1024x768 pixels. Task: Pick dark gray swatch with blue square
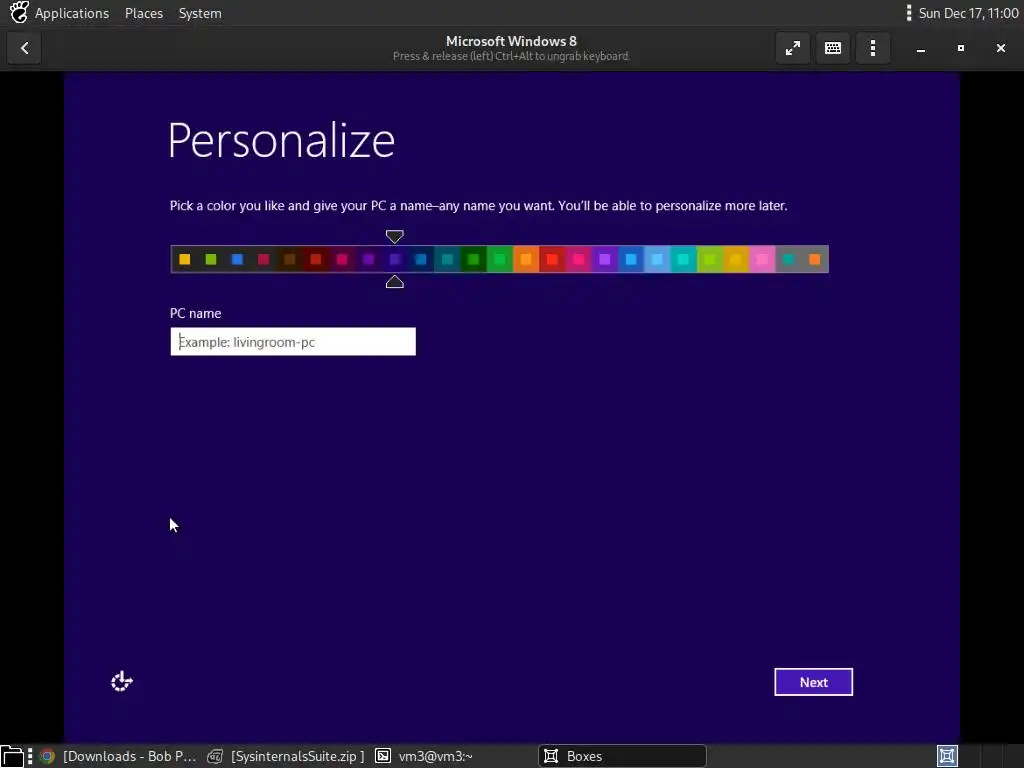(237, 259)
